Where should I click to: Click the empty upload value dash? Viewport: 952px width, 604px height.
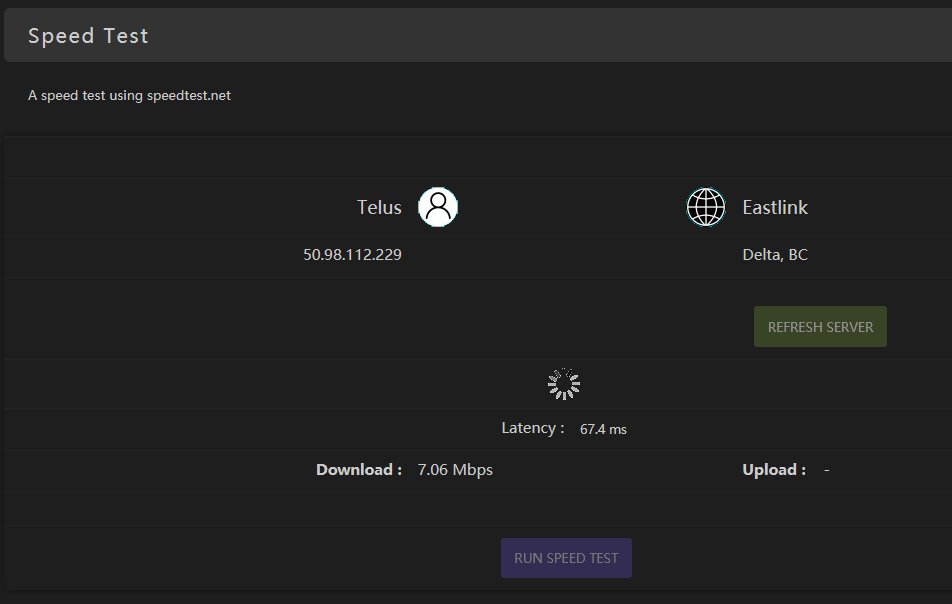point(827,470)
